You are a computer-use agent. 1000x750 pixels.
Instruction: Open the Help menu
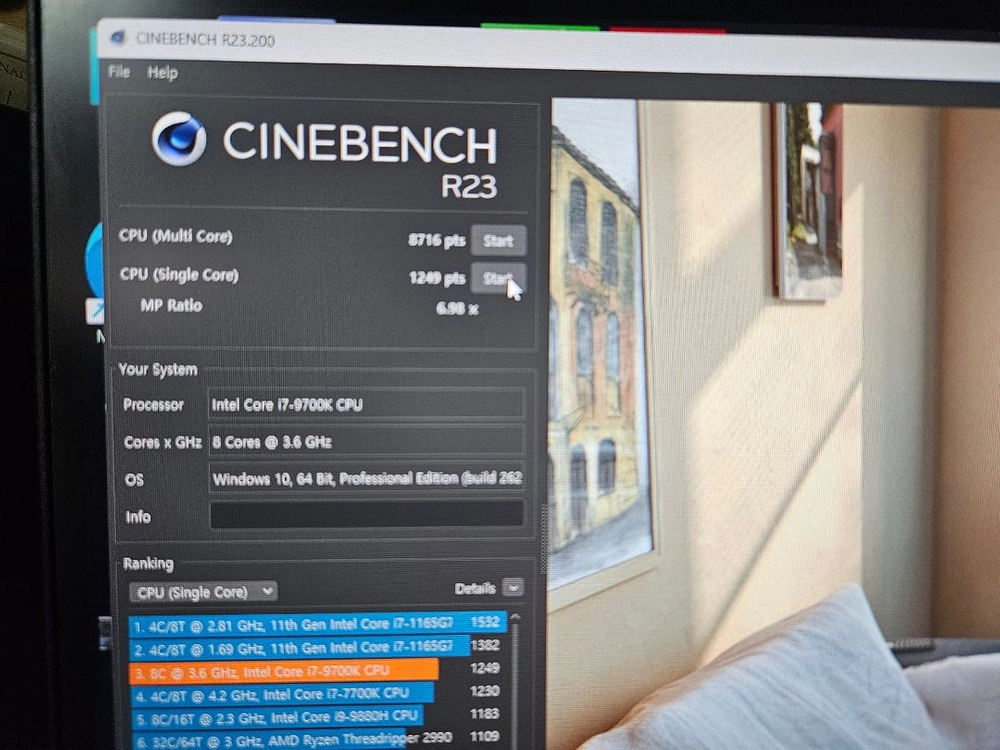pyautogui.click(x=163, y=73)
